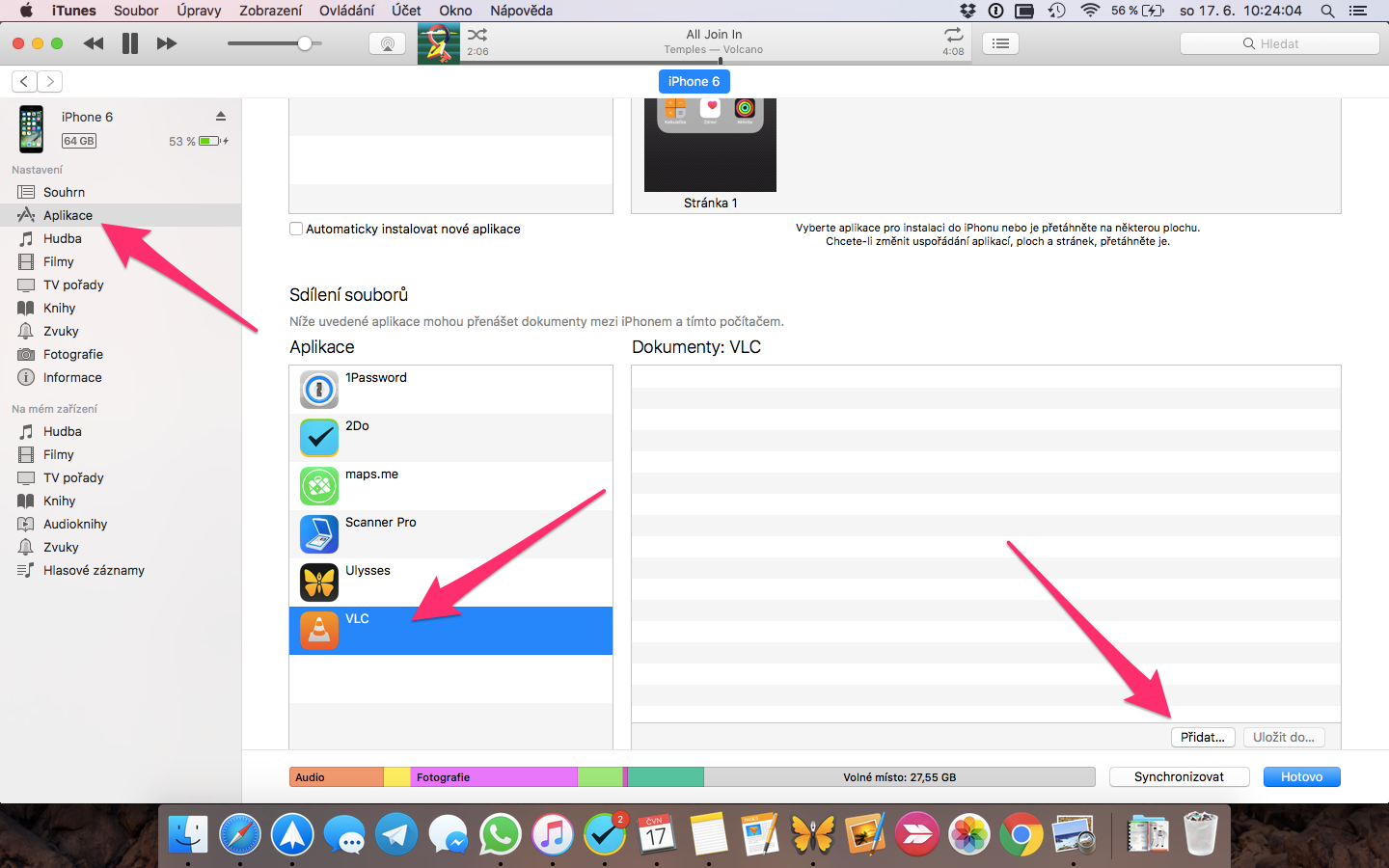Open Safari from the Dock
The width and height of the screenshot is (1389, 868).
click(x=239, y=833)
